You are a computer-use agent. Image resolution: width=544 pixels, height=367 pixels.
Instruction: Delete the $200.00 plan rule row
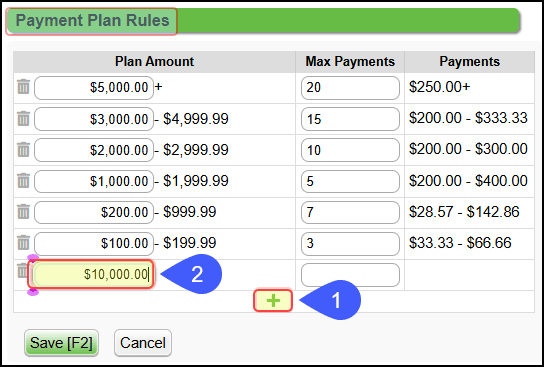pos(23,212)
